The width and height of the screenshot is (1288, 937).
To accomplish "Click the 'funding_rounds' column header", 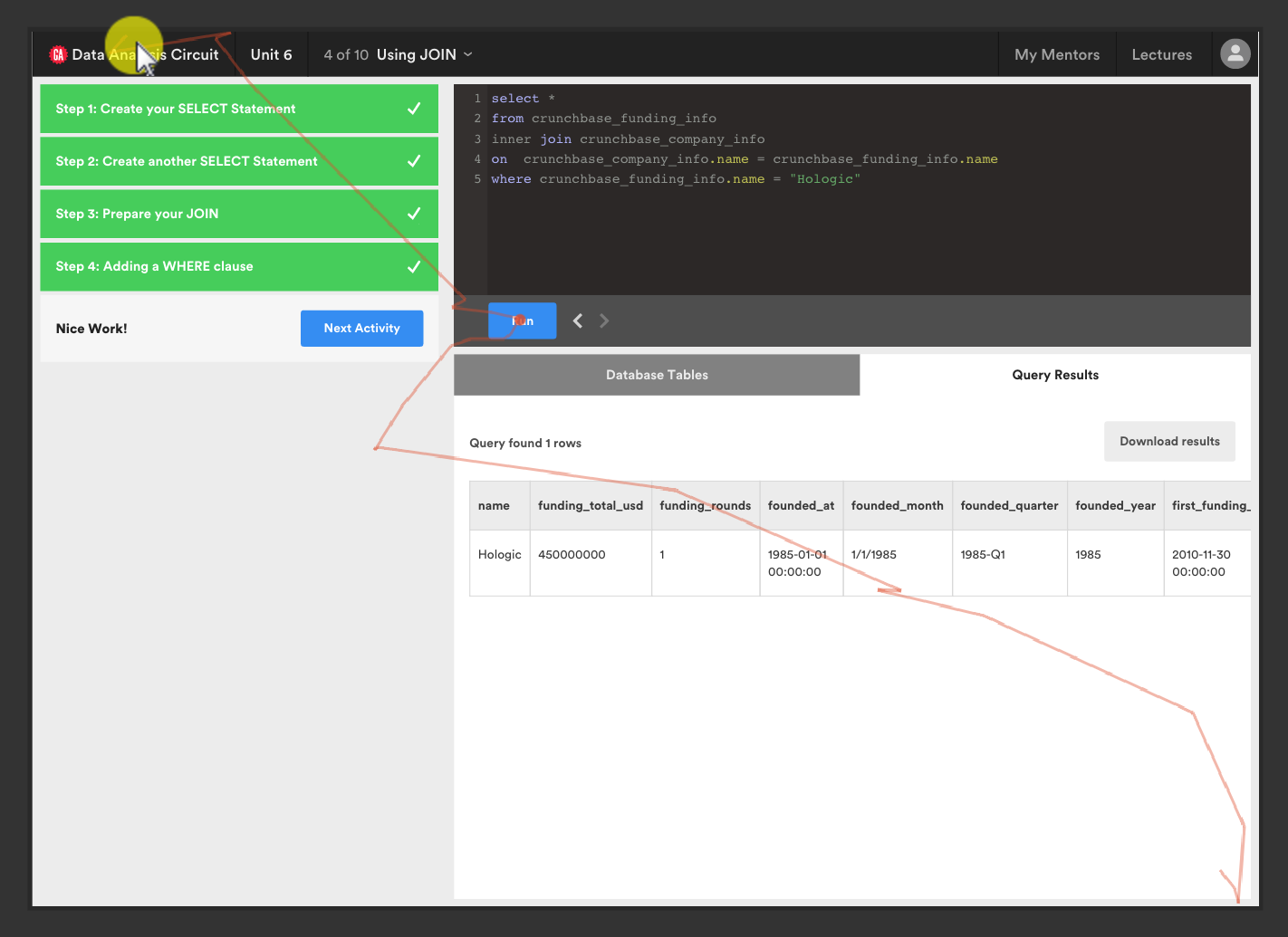I will click(x=705, y=505).
